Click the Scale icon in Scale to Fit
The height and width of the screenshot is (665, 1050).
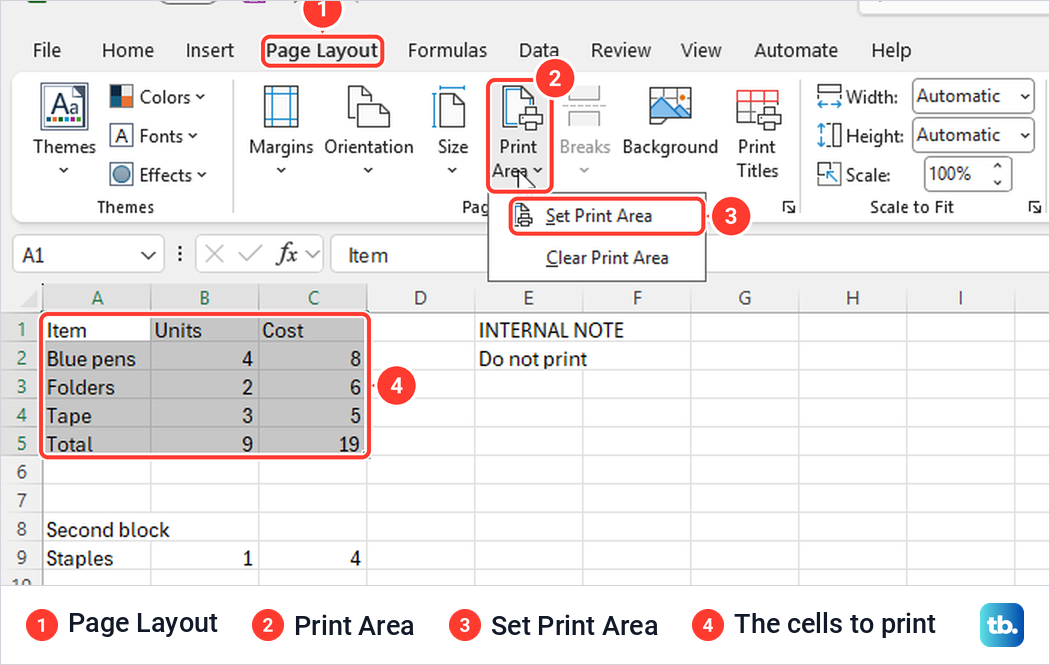tap(829, 174)
